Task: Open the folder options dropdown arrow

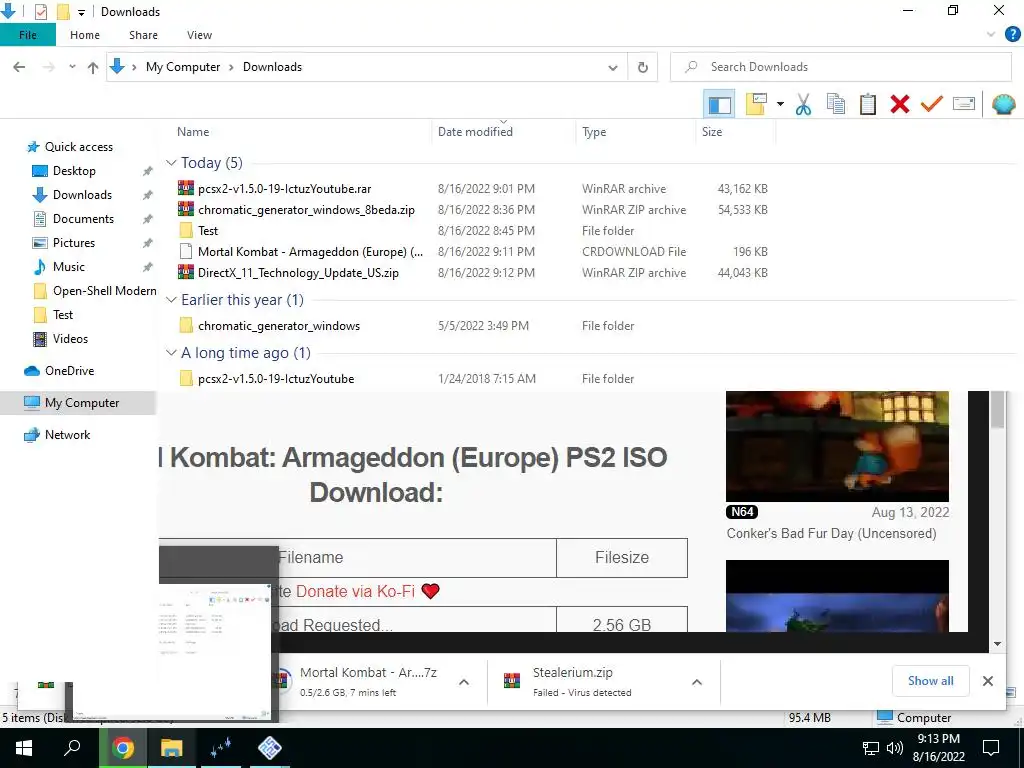Action: (780, 104)
